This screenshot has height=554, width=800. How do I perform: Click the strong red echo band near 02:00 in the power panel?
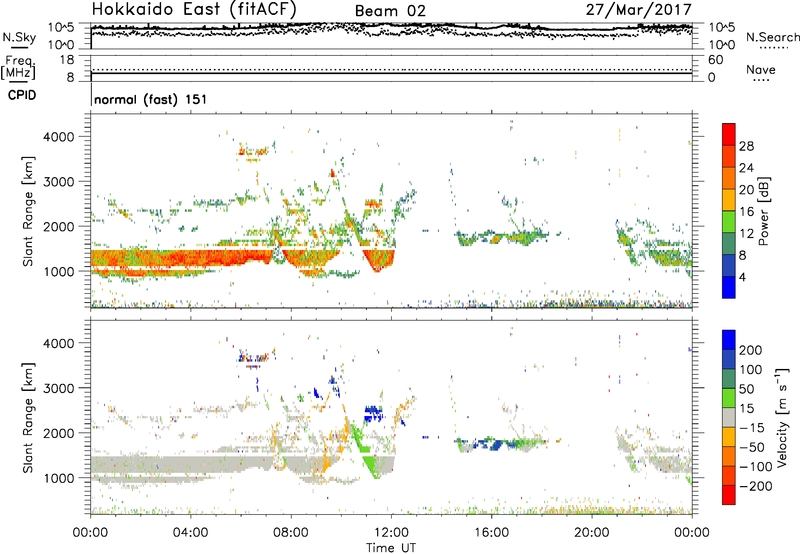point(141,258)
